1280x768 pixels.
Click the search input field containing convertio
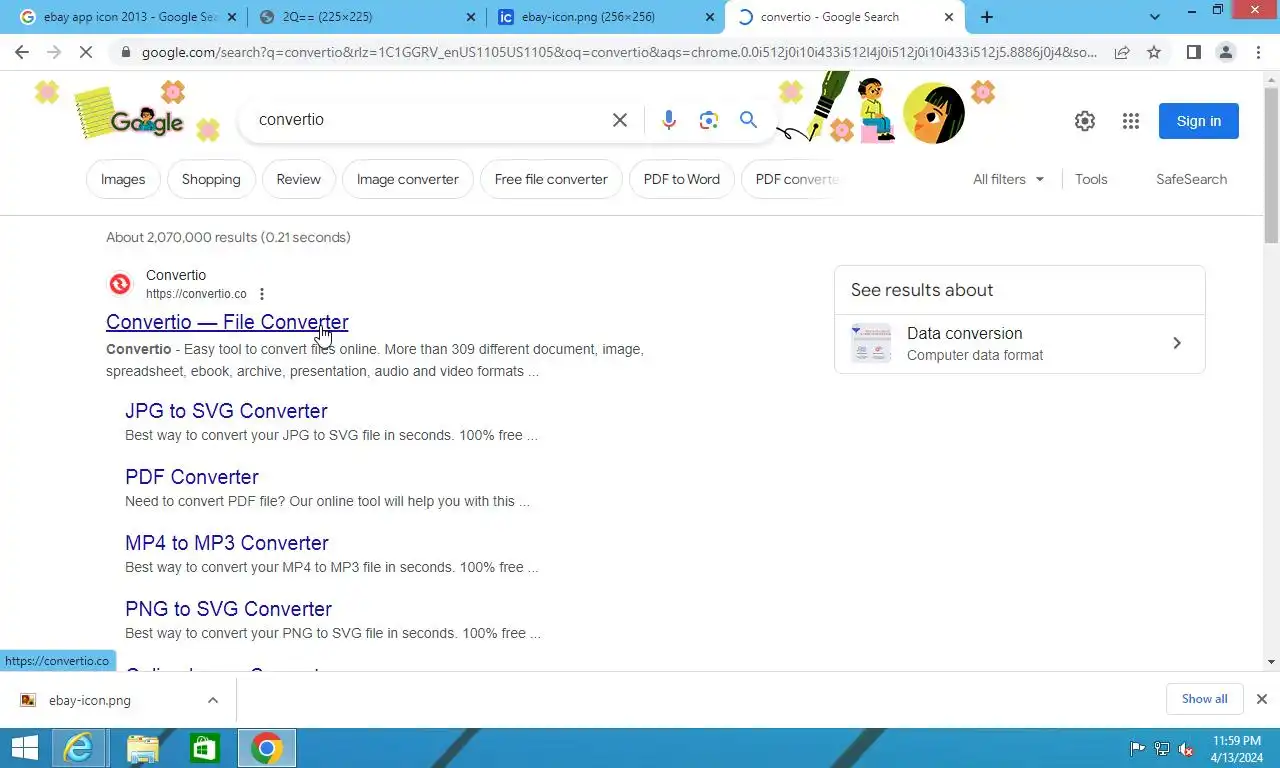[425, 120]
